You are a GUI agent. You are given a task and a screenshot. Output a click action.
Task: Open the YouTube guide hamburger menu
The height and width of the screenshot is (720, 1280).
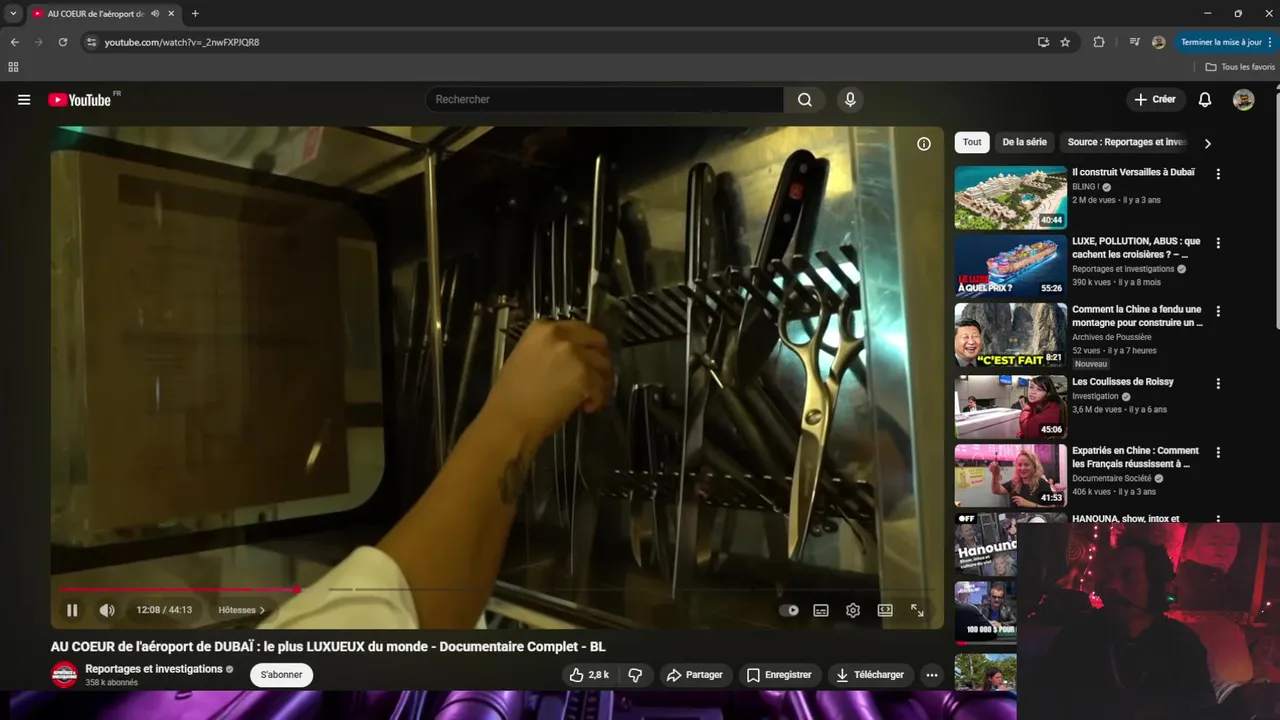pos(24,100)
